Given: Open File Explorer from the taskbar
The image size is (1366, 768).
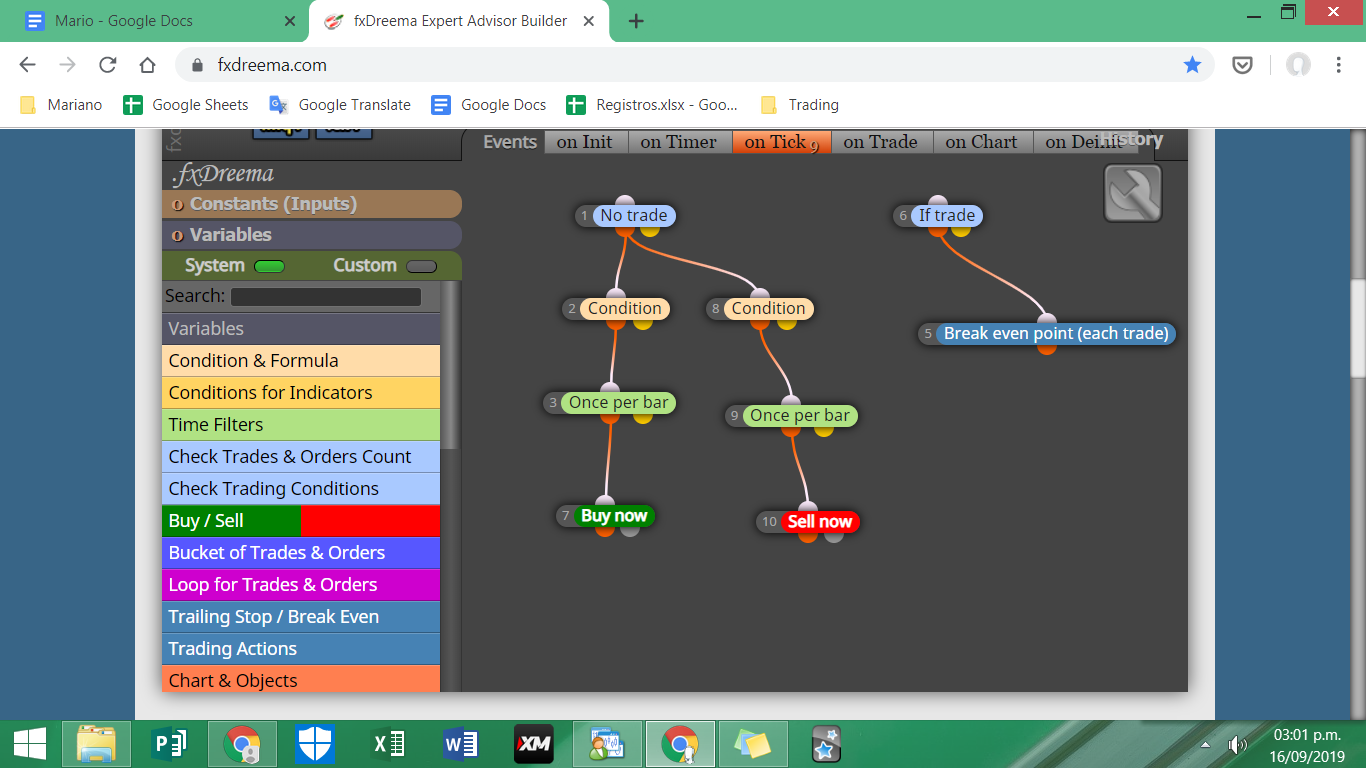Looking at the screenshot, I should (x=96, y=744).
